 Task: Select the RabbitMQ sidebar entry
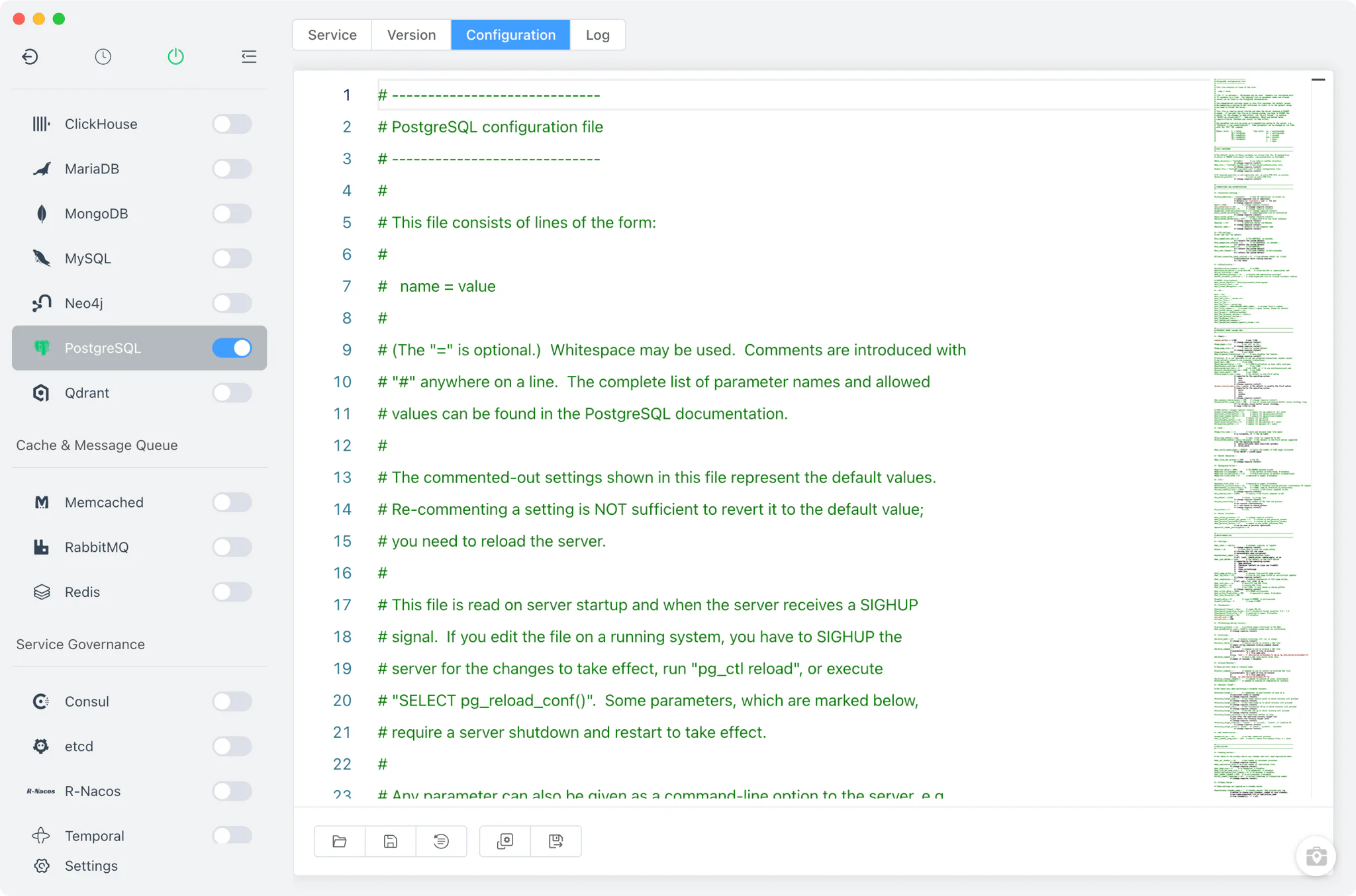click(139, 547)
